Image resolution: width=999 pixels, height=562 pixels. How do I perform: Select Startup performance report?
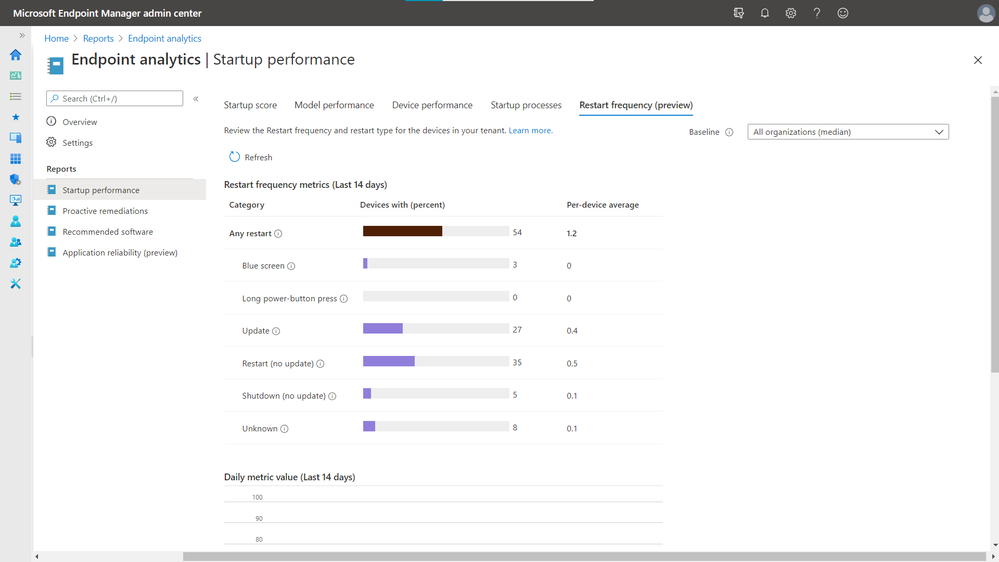120,190
